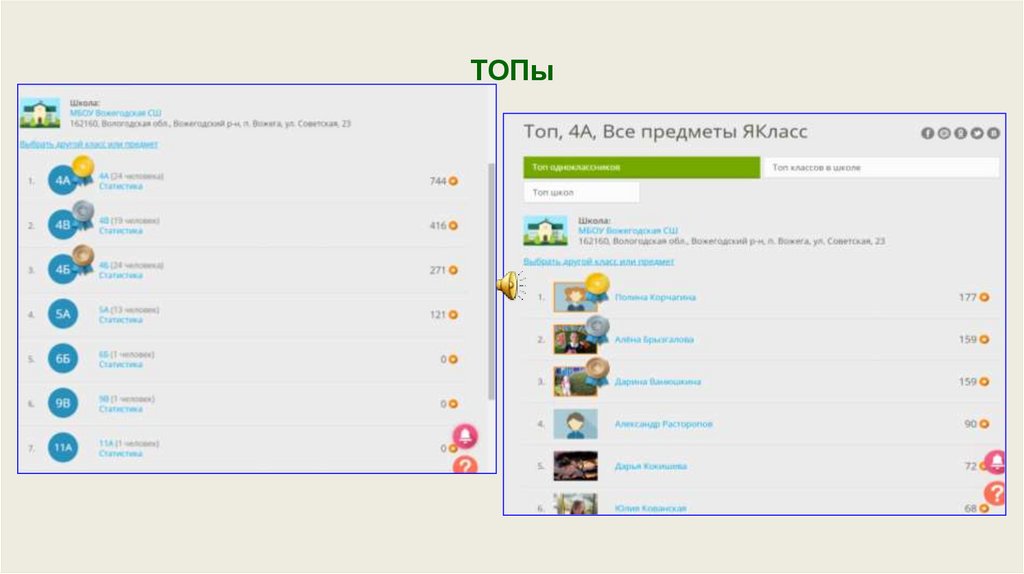This screenshot has width=1024, height=574.
Task: Open school name link in left panel
Action: pos(116,113)
